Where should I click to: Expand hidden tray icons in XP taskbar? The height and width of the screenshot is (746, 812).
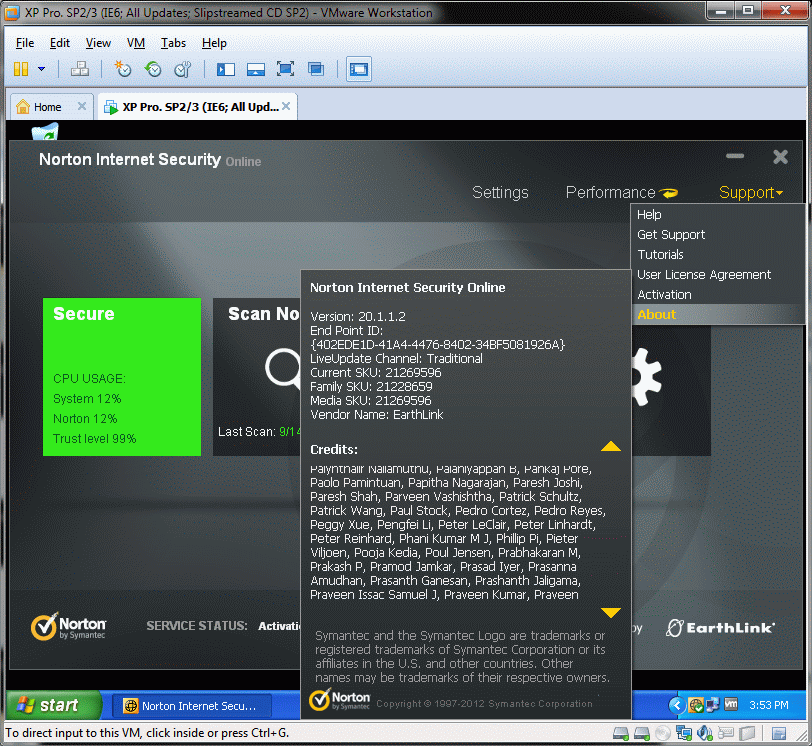point(676,705)
